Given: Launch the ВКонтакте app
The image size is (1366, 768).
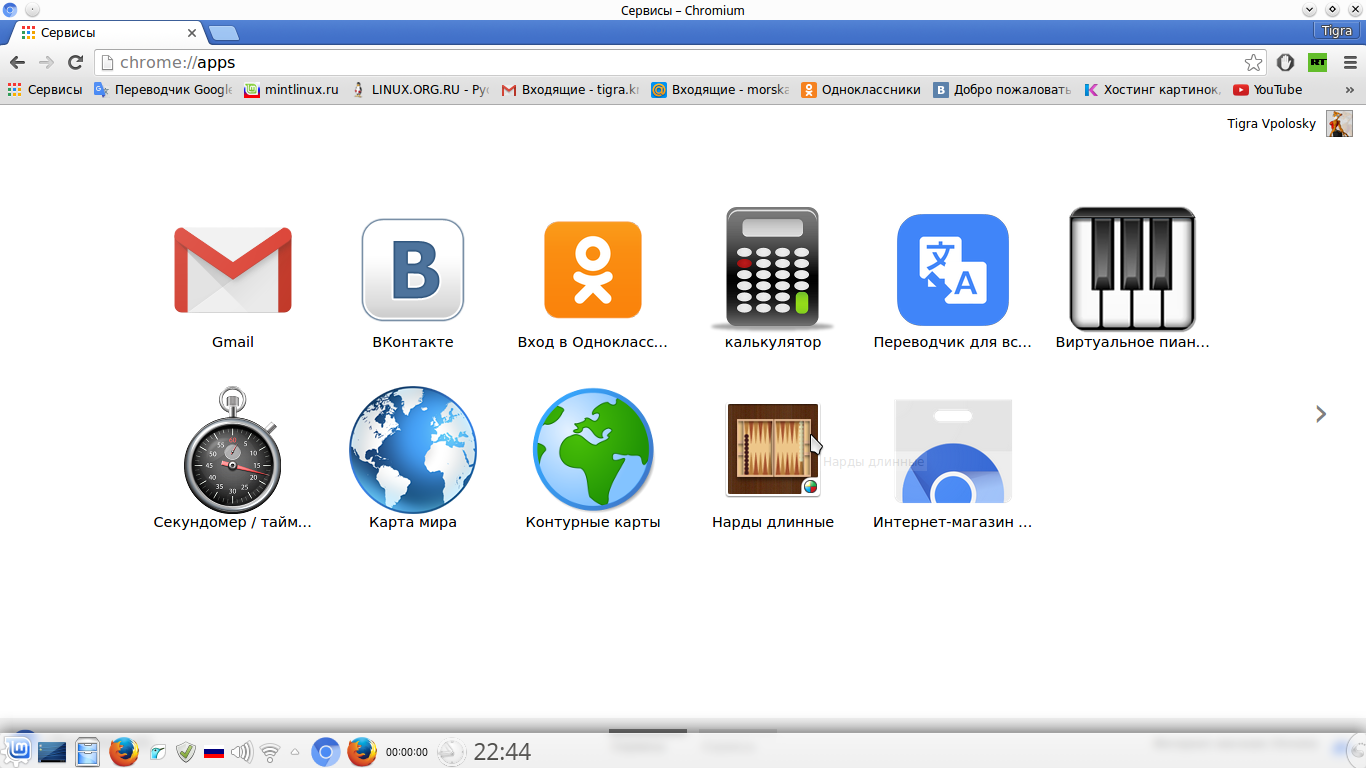Looking at the screenshot, I should [x=413, y=270].
